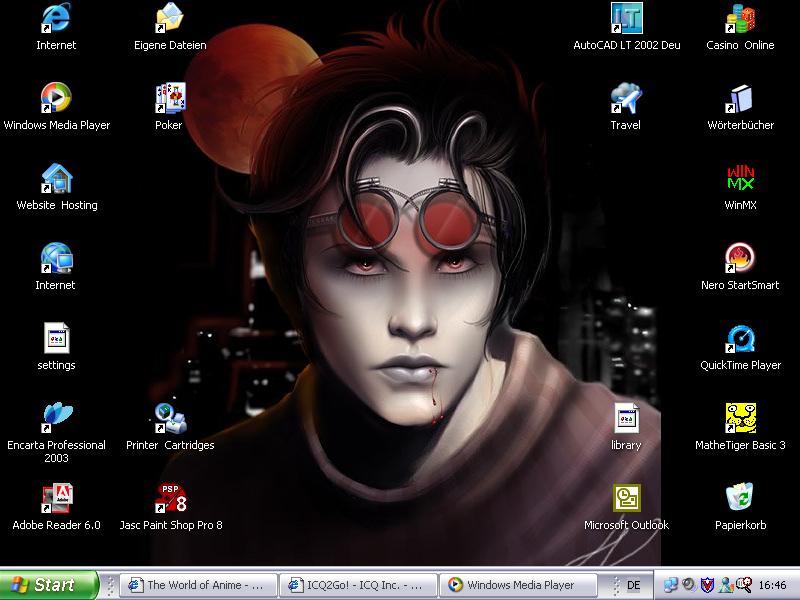The height and width of the screenshot is (600, 800).
Task: Click the 'Website Hosting' icon label
Action: click(x=57, y=205)
